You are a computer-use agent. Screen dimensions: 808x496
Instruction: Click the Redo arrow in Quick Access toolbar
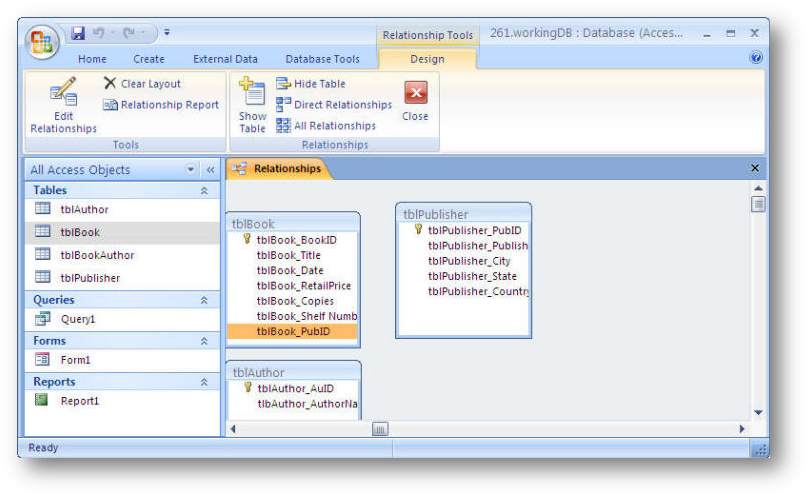pyautogui.click(x=129, y=33)
